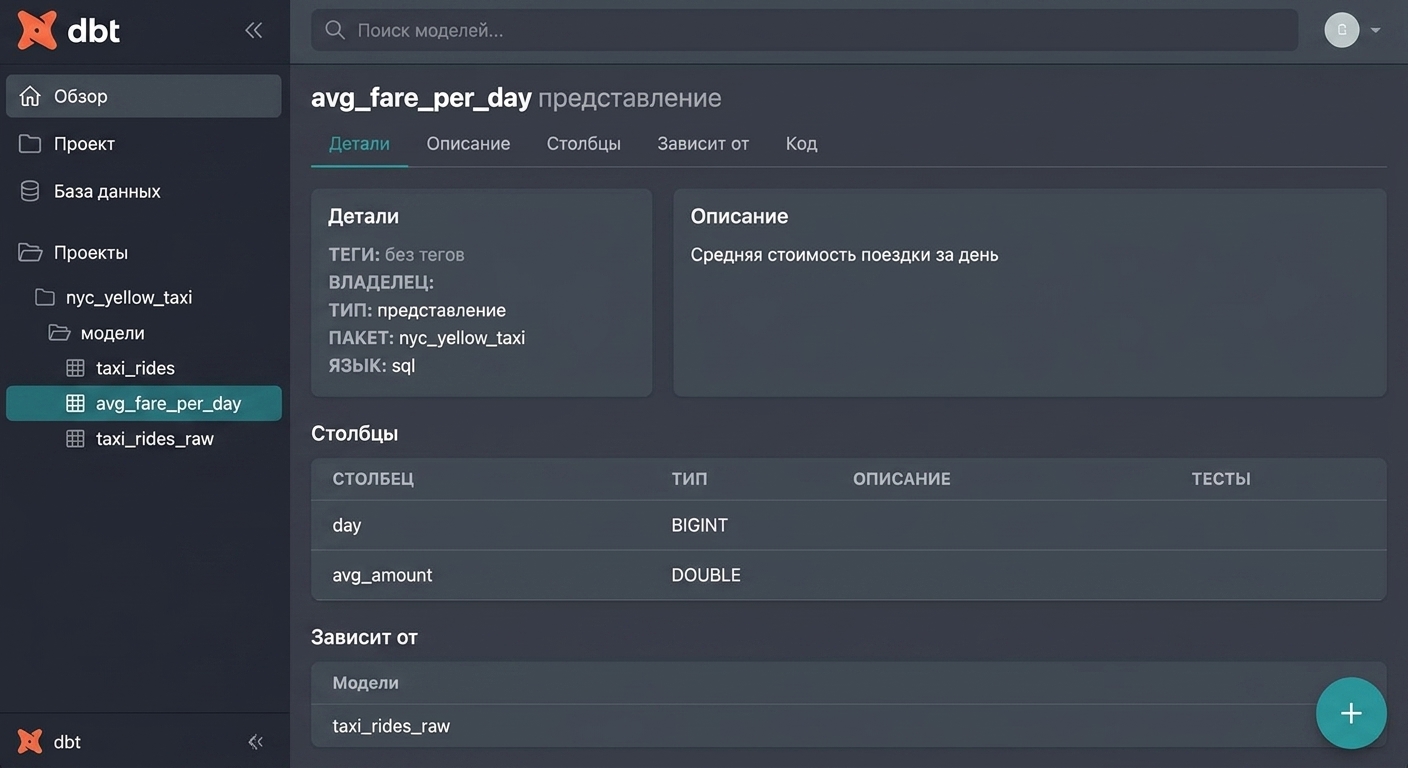Image resolution: width=1408 pixels, height=768 pixels.
Task: Click the avg_amount column row
Action: tap(848, 575)
